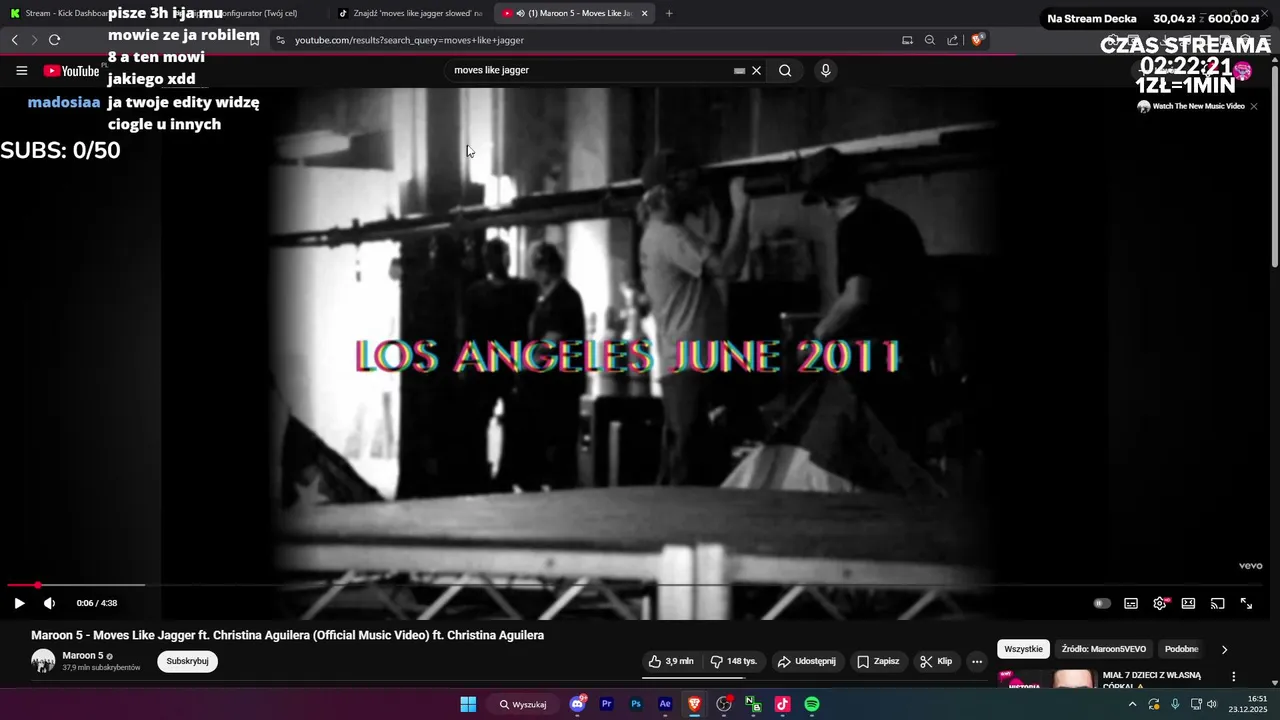
Task: Open the on-screen keyboard icon in search box
Action: point(740,71)
